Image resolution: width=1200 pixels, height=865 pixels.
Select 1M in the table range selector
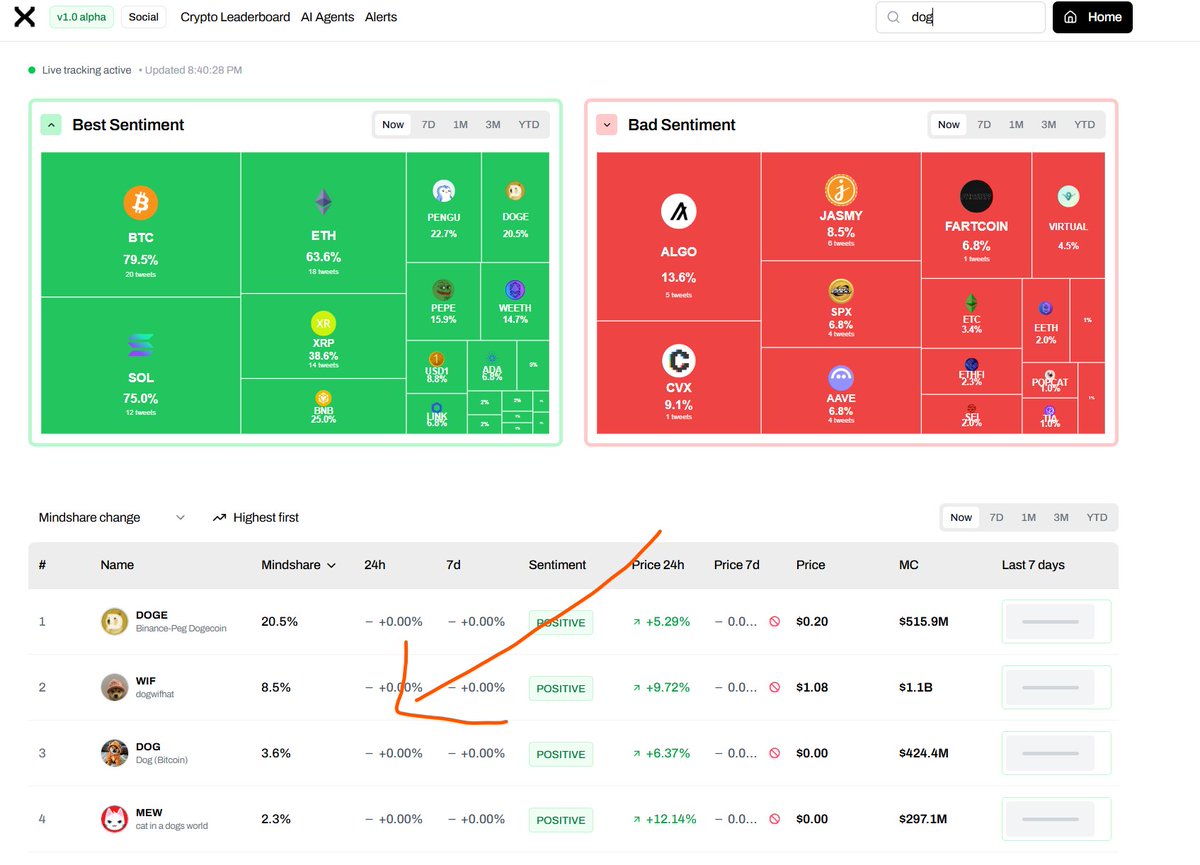point(1028,517)
